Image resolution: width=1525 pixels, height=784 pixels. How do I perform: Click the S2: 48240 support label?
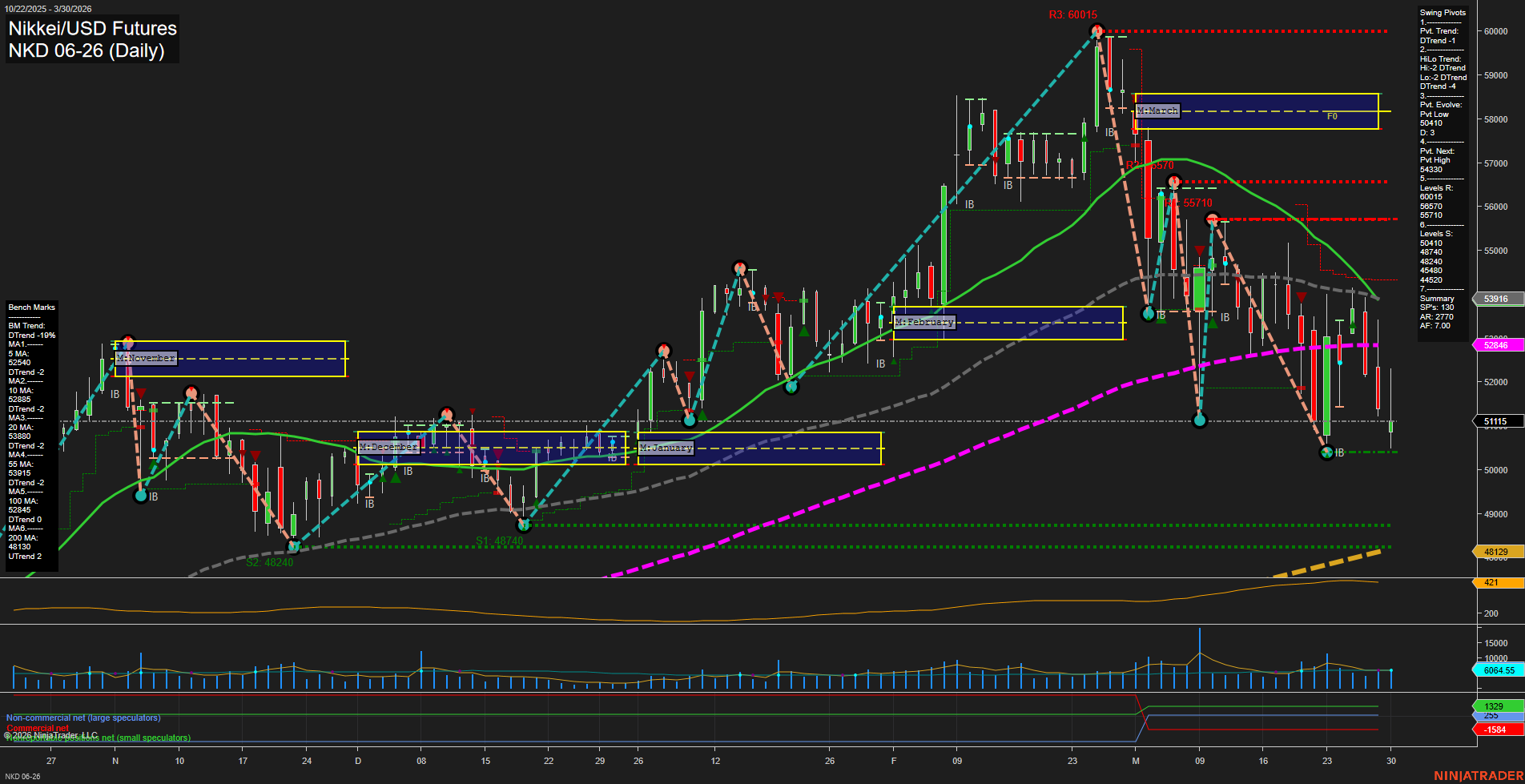270,561
